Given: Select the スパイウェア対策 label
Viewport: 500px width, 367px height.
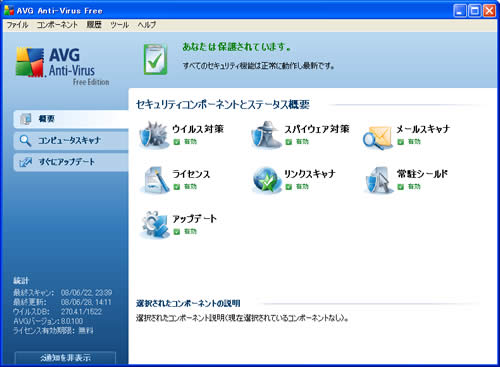Looking at the screenshot, I should pos(317,129).
